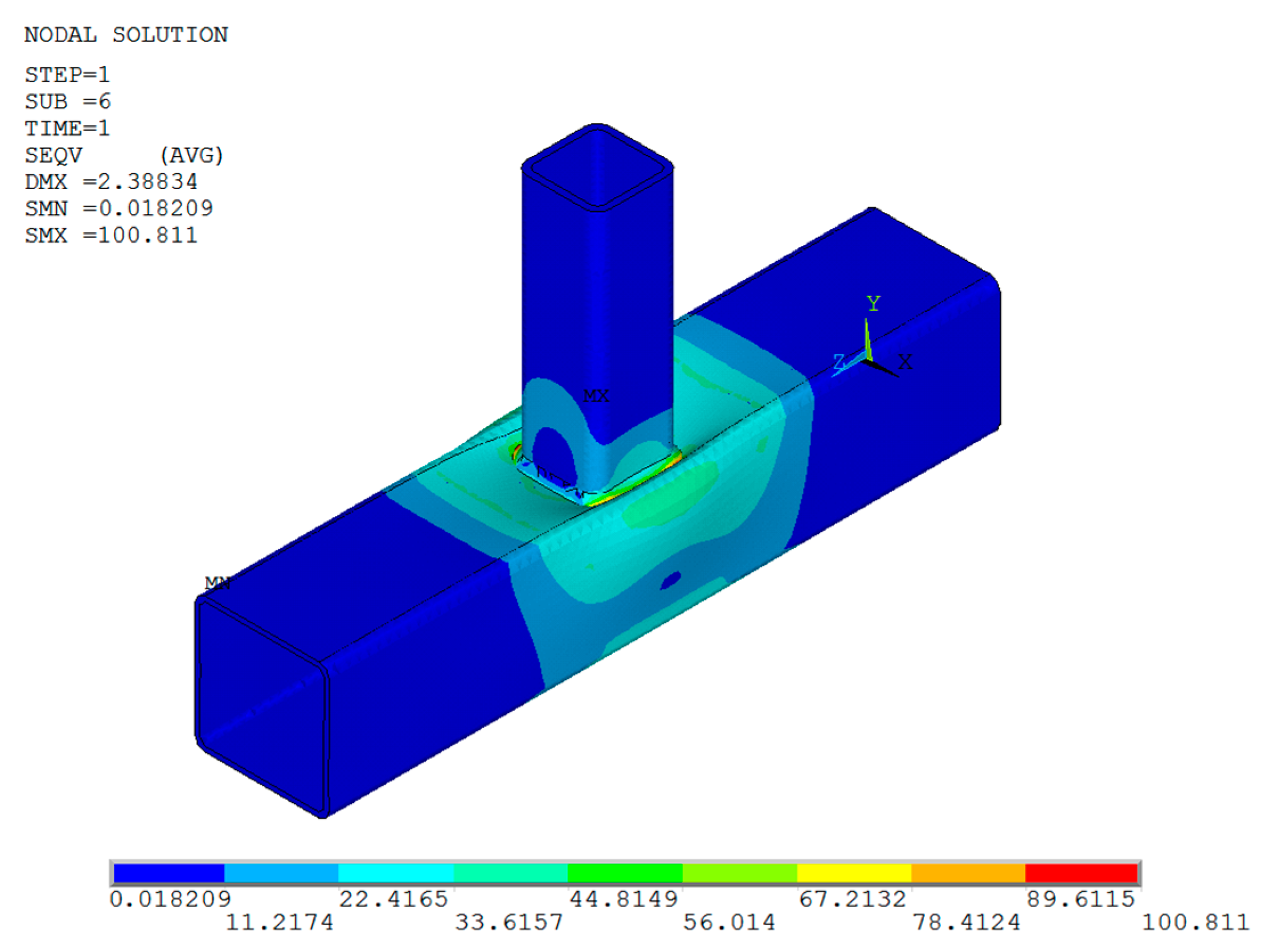Click the SMX =100.811 readout
This screenshot has width=1269, height=952.
pyautogui.click(x=110, y=235)
